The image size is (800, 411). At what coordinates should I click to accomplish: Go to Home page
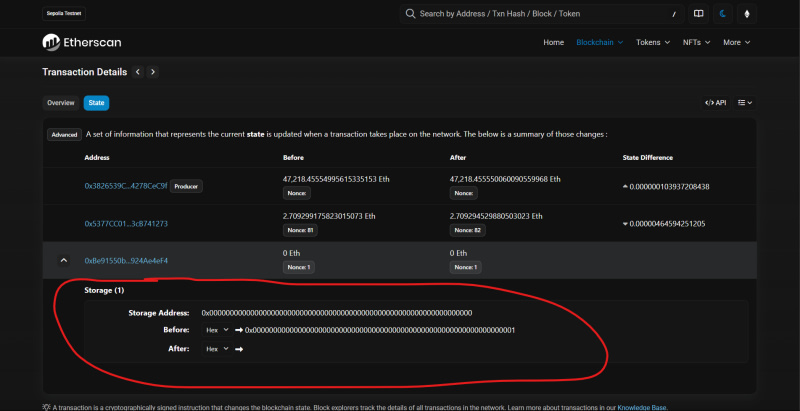[x=554, y=42]
